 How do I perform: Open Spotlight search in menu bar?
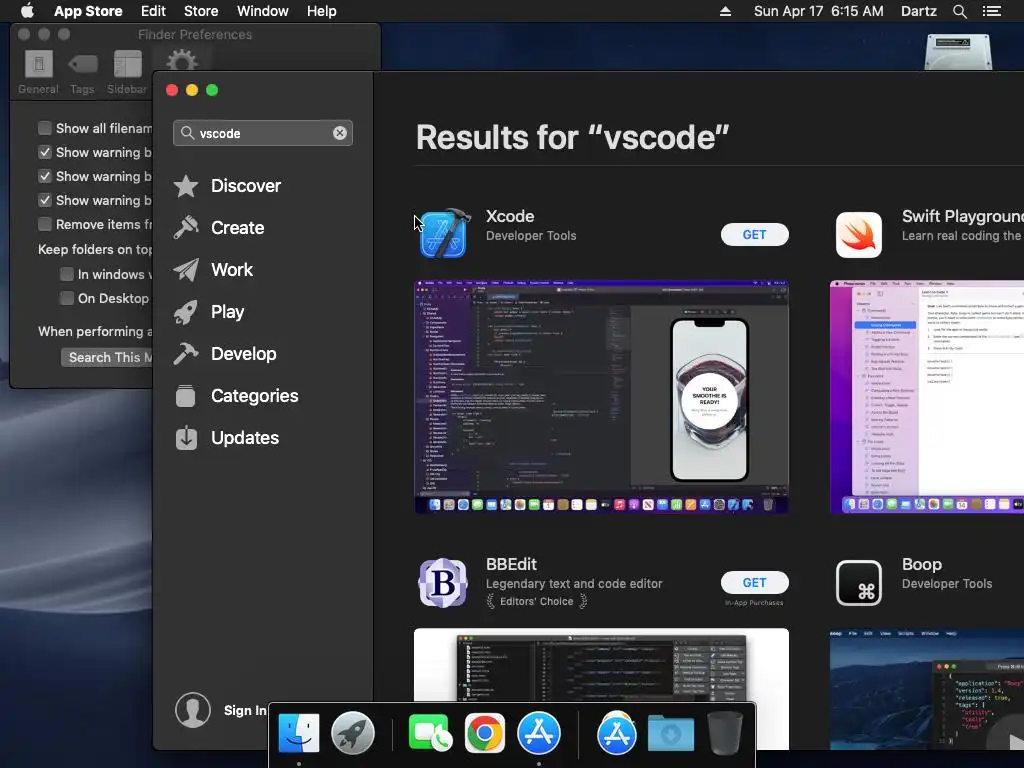tap(959, 11)
